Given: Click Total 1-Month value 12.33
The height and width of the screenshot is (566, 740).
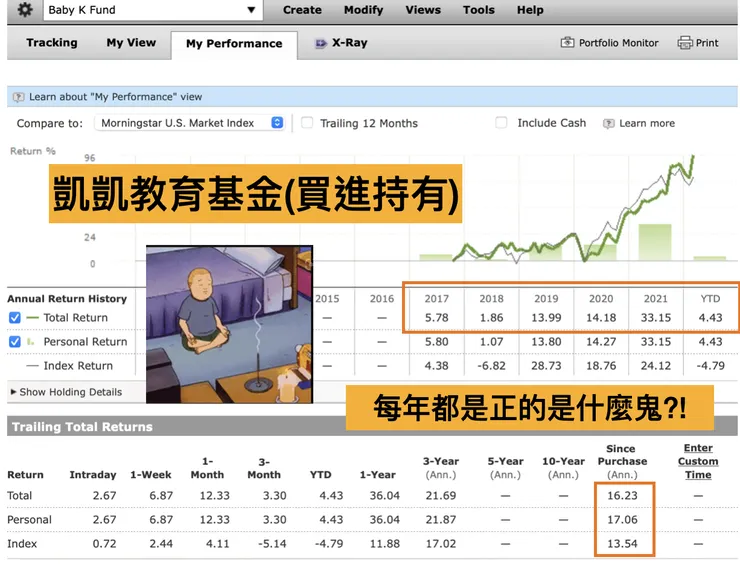Looking at the screenshot, I should [x=214, y=496].
